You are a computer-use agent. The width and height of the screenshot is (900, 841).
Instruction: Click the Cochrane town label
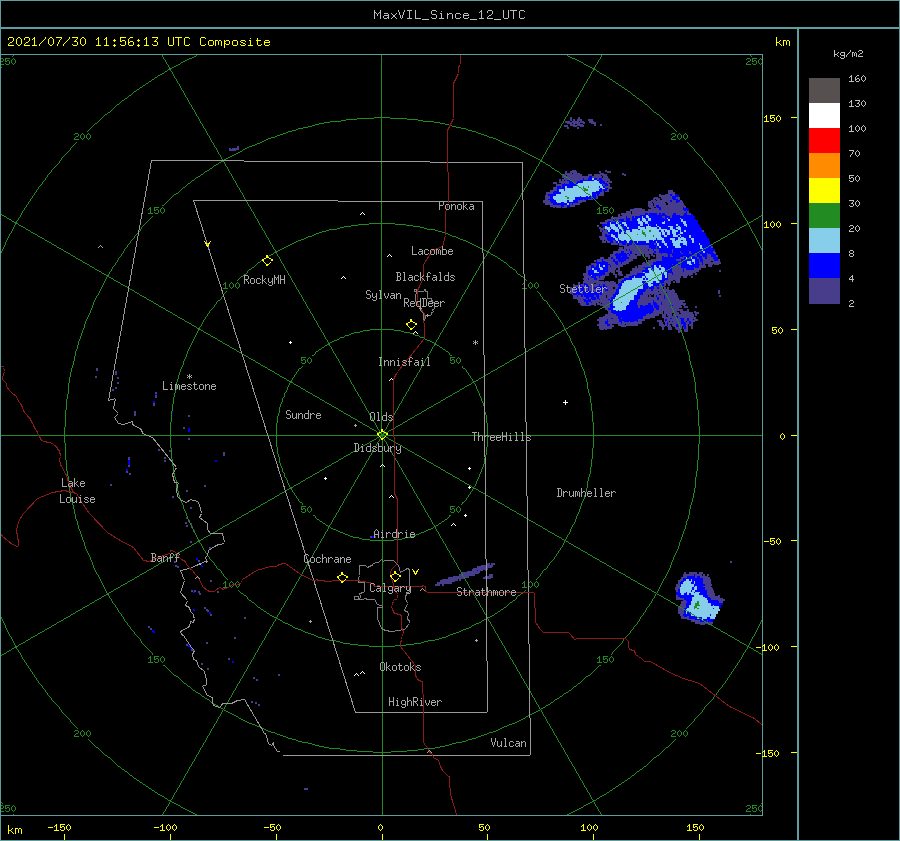coord(327,559)
